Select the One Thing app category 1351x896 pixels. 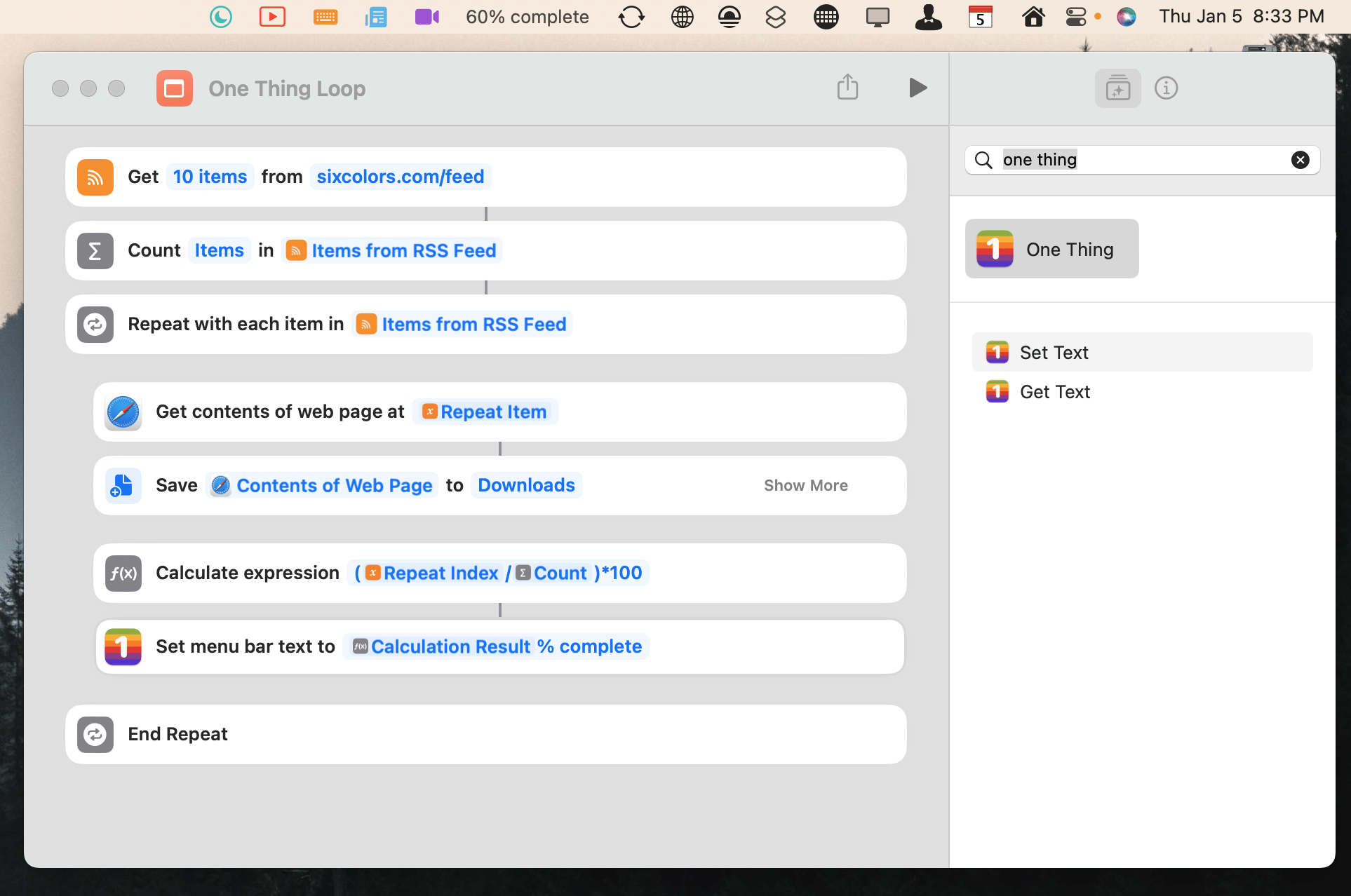pos(1051,249)
